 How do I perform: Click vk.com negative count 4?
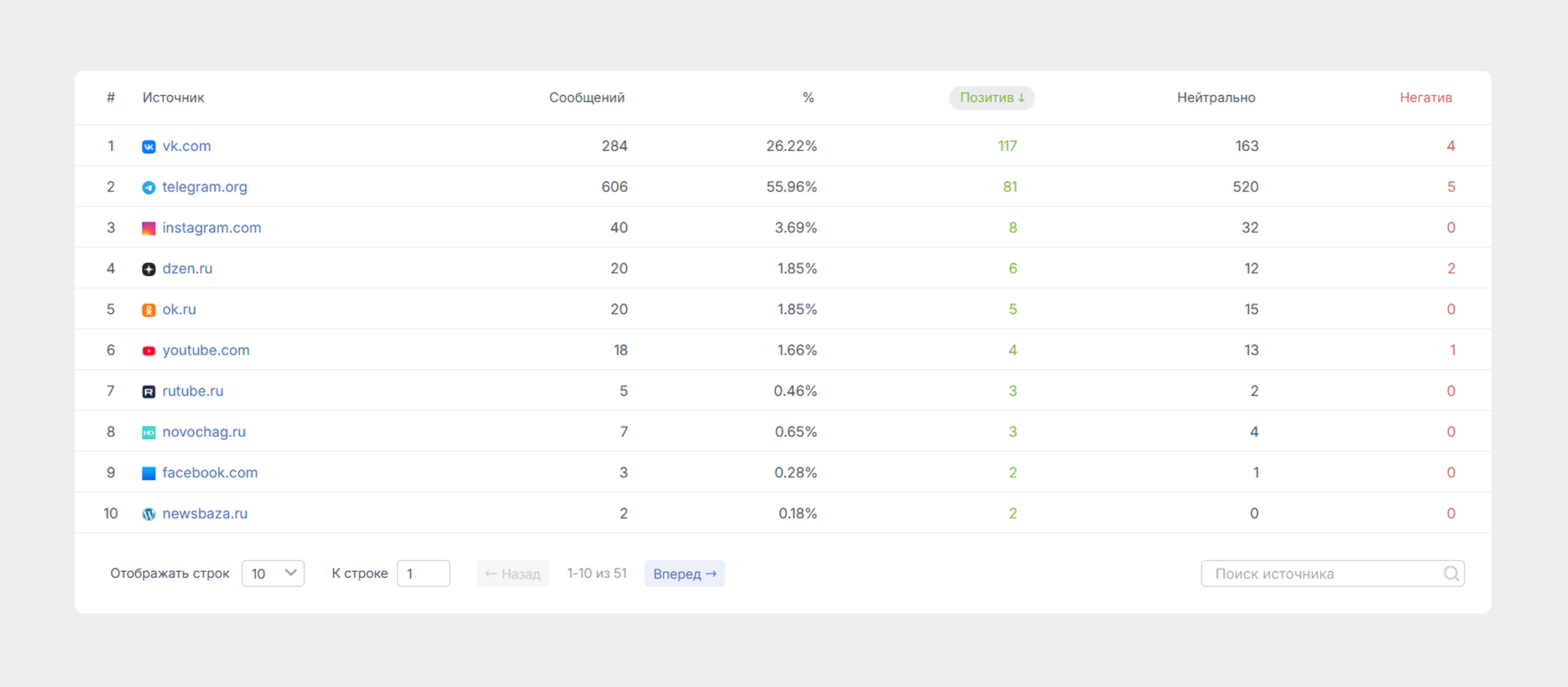point(1451,146)
